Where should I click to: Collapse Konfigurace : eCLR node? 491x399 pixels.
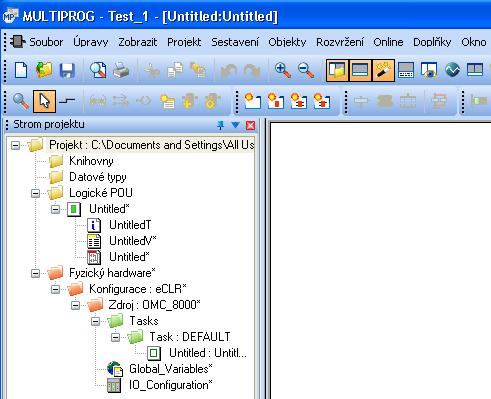[55, 289]
